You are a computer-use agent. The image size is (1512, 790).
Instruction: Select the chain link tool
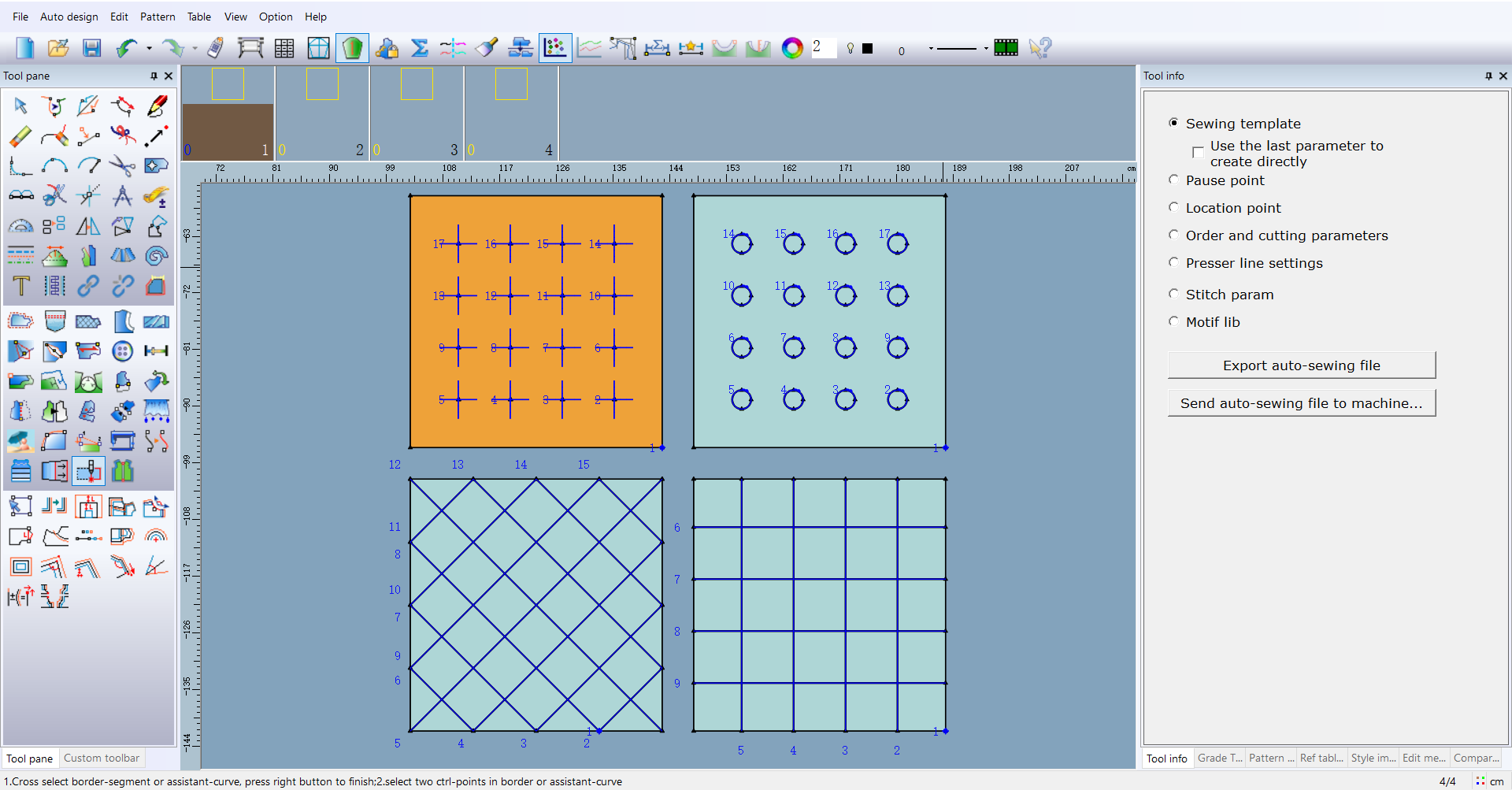coord(88,285)
